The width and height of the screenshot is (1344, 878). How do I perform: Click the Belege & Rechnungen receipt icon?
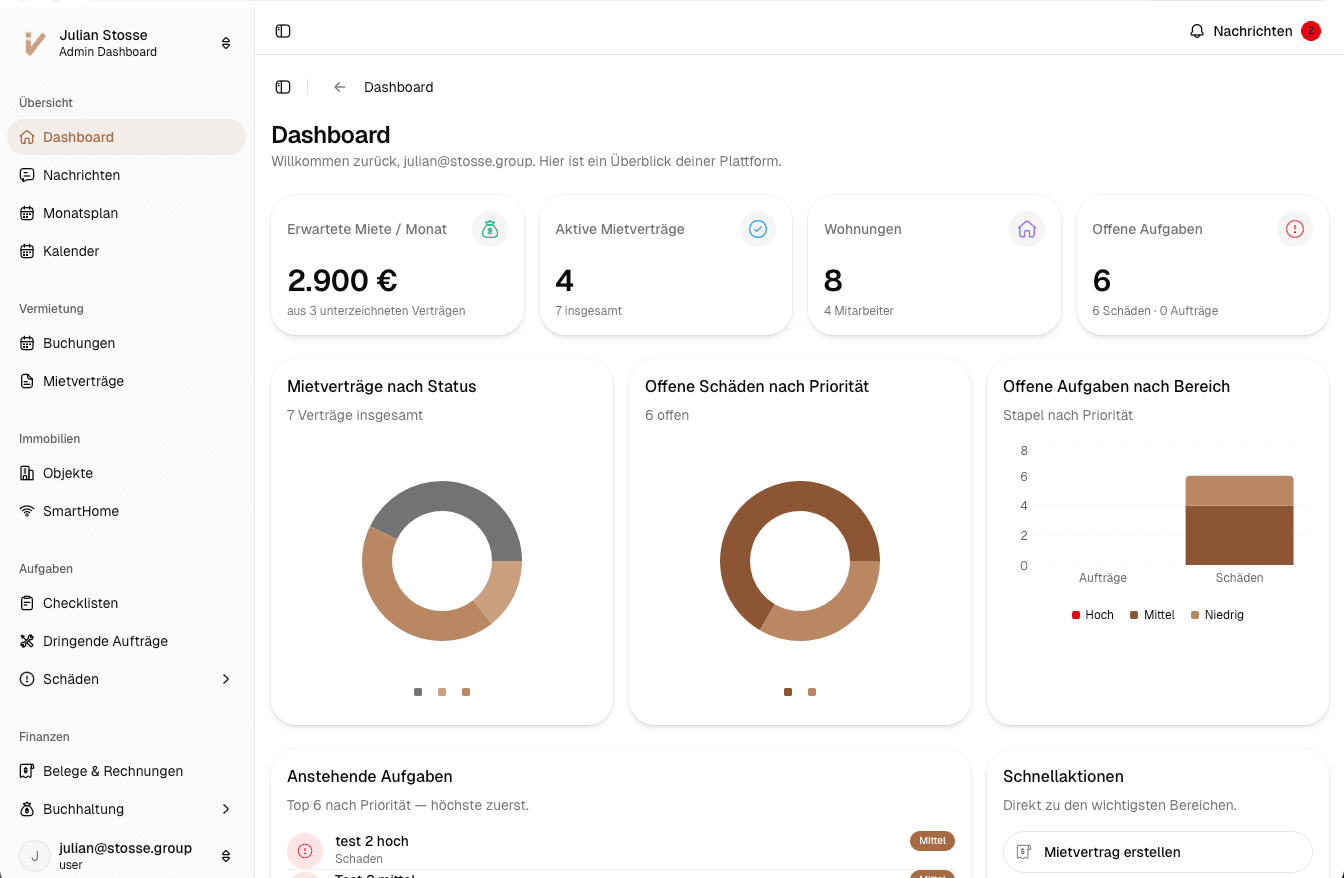27,771
